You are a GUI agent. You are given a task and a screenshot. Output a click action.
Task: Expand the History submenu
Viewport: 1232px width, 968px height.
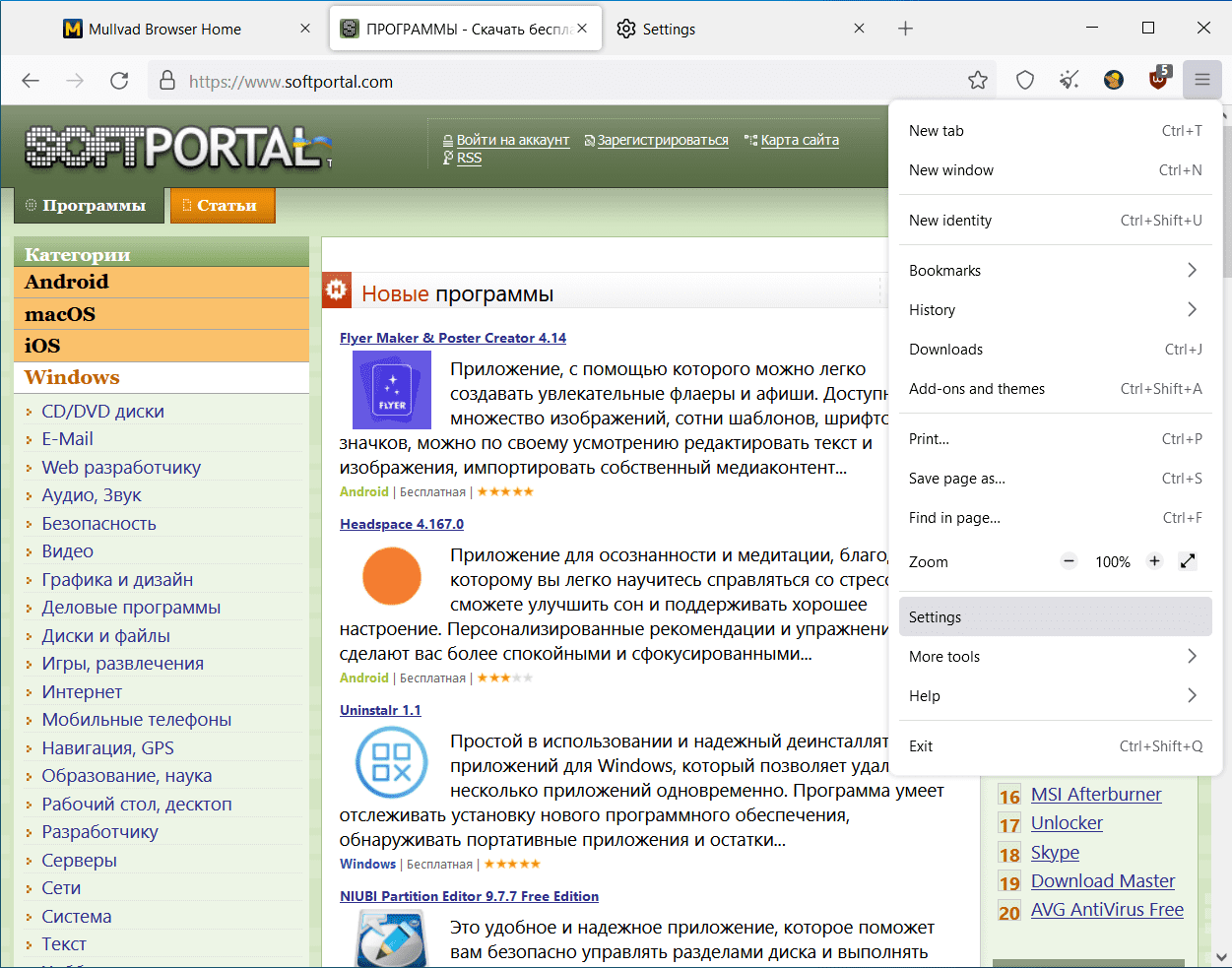(x=1056, y=310)
